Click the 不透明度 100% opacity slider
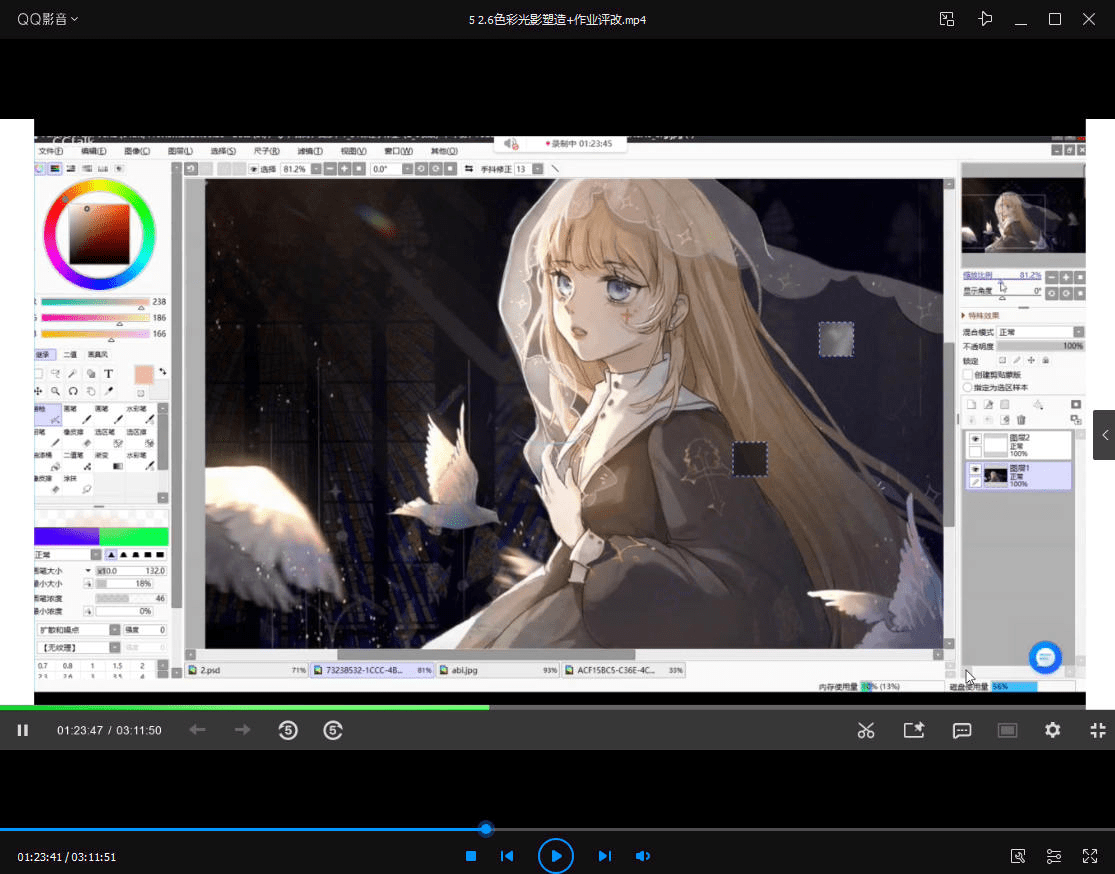 1041,346
